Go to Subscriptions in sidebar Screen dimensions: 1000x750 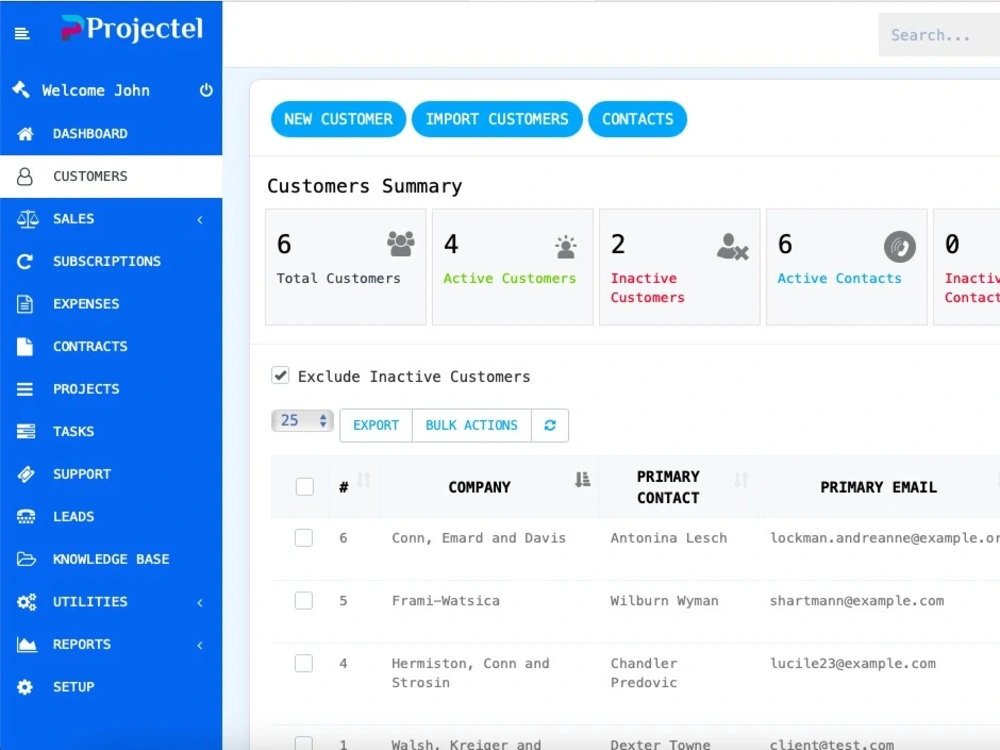pyautogui.click(x=111, y=261)
